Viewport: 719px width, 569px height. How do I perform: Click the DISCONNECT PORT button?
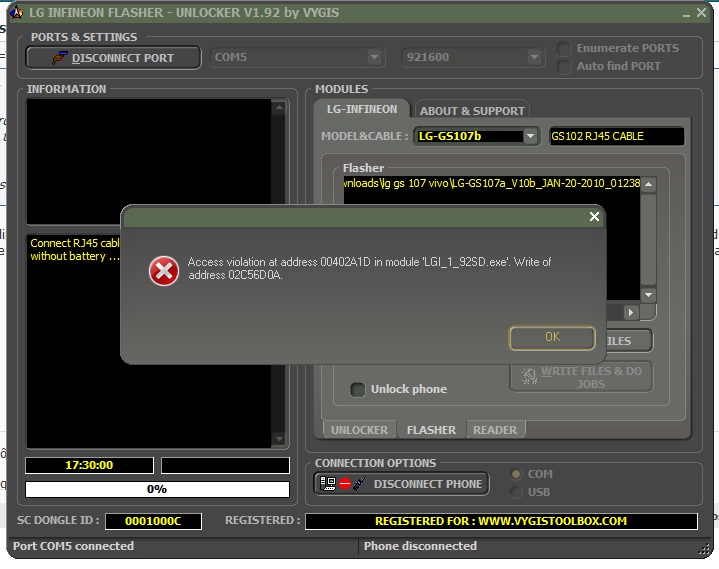click(113, 58)
